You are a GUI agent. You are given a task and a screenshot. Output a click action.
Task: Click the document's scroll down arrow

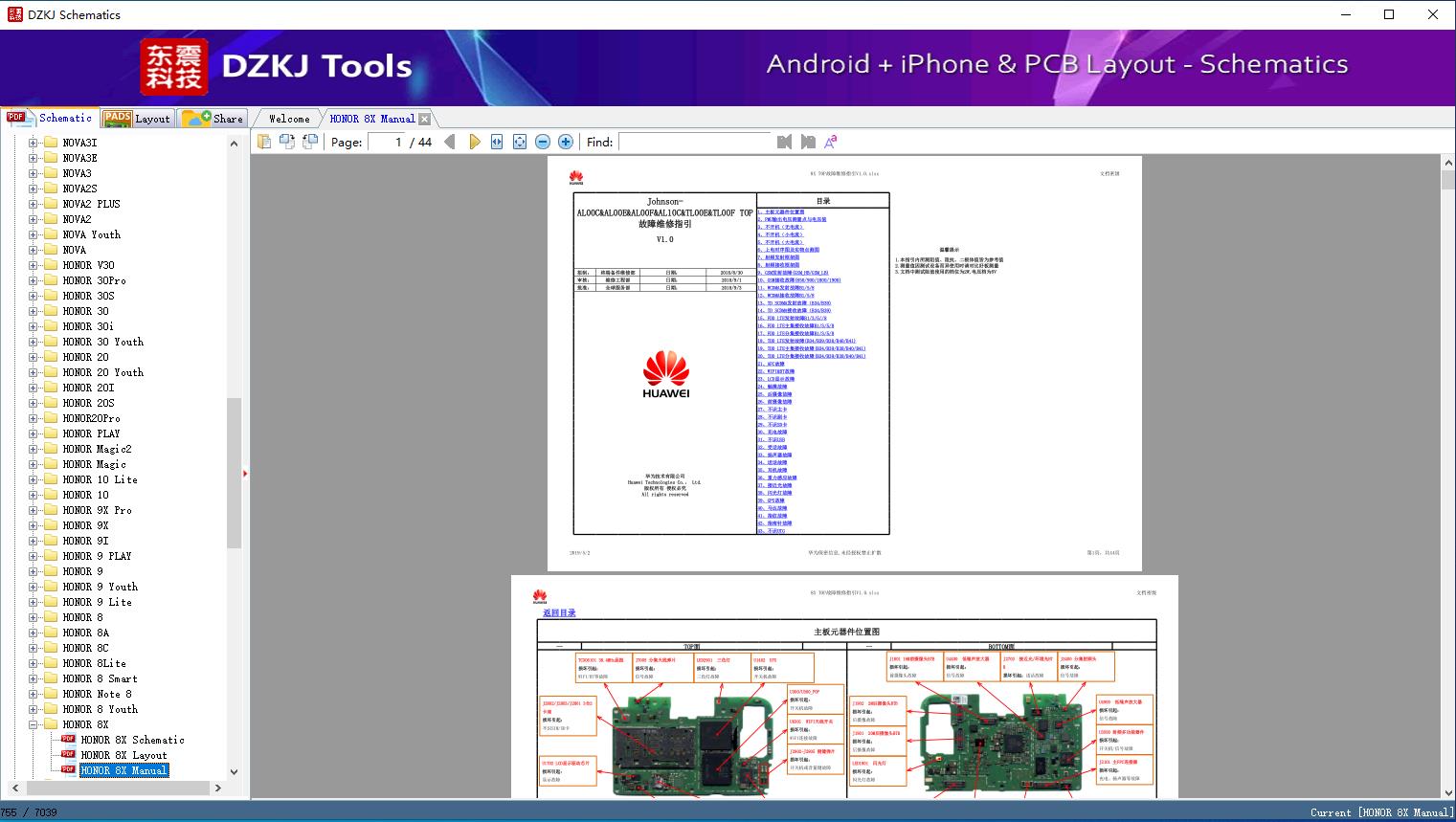(1447, 791)
